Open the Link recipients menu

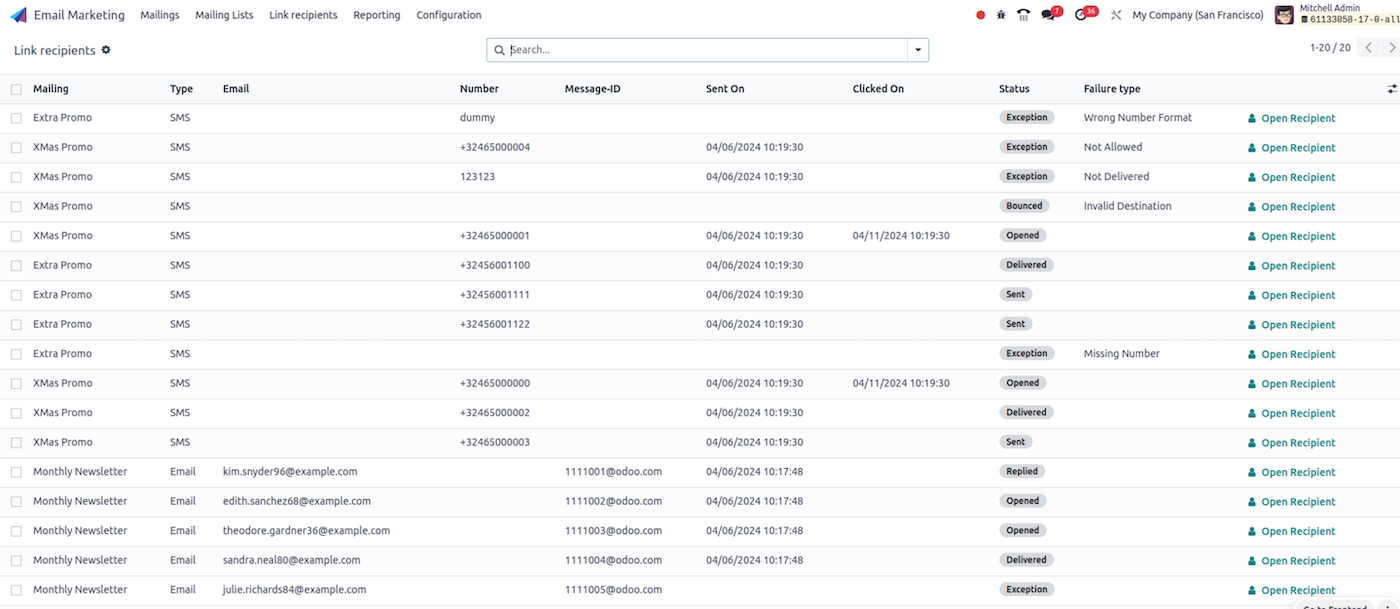point(303,15)
